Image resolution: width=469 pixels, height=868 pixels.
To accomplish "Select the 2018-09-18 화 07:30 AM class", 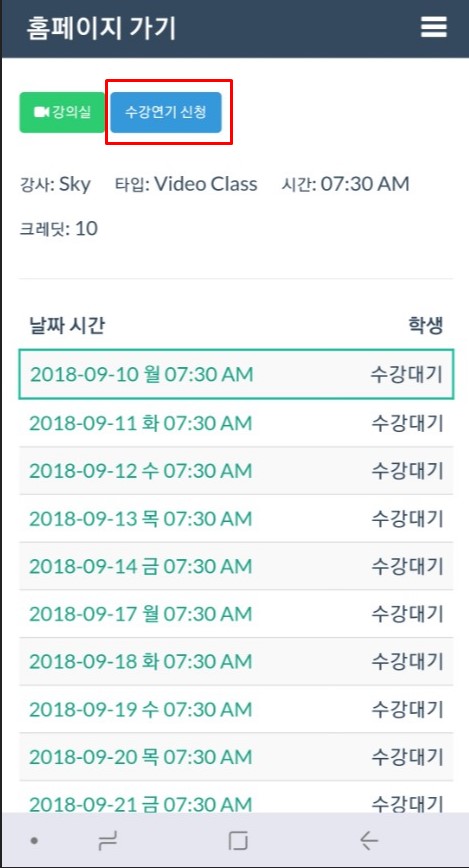I will (x=236, y=661).
